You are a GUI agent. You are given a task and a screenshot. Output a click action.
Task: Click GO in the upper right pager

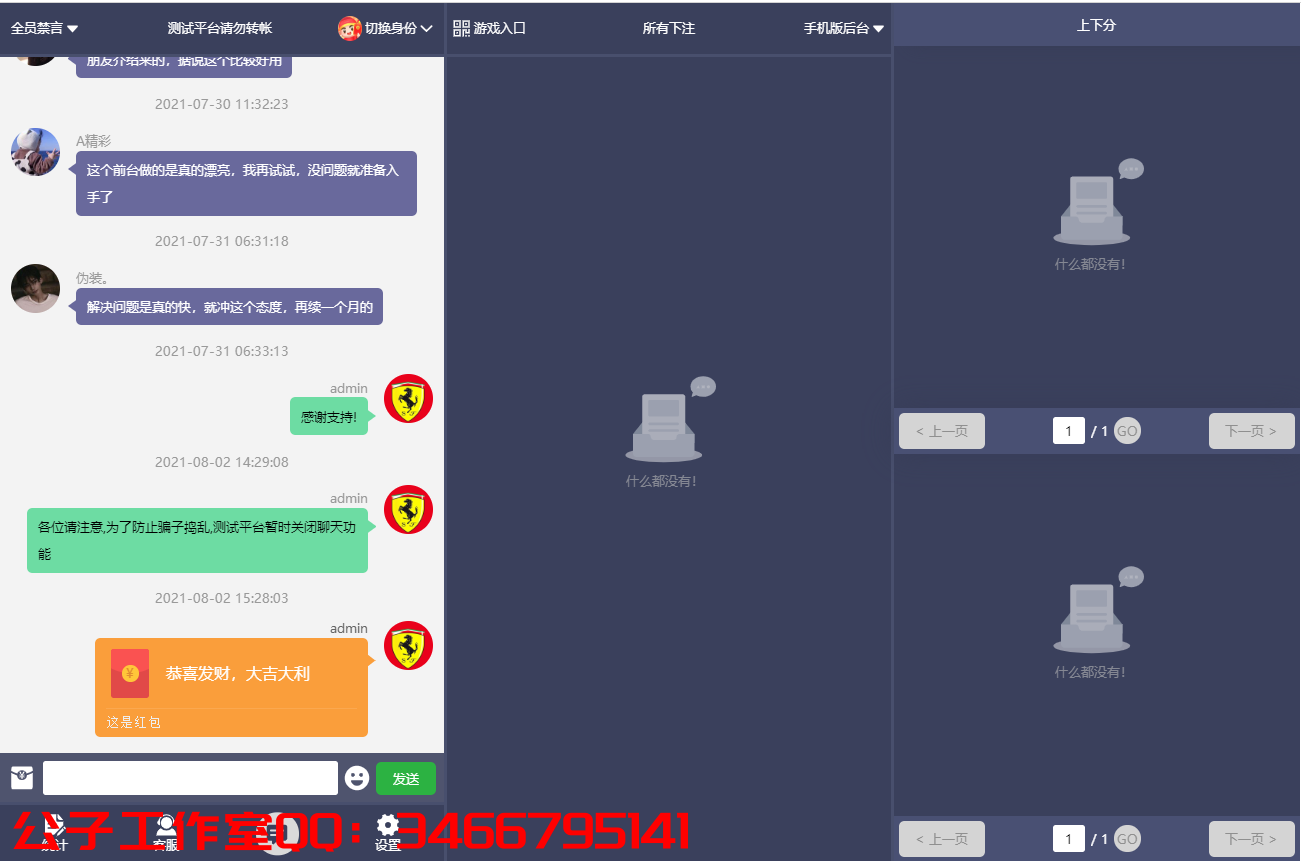[1127, 431]
